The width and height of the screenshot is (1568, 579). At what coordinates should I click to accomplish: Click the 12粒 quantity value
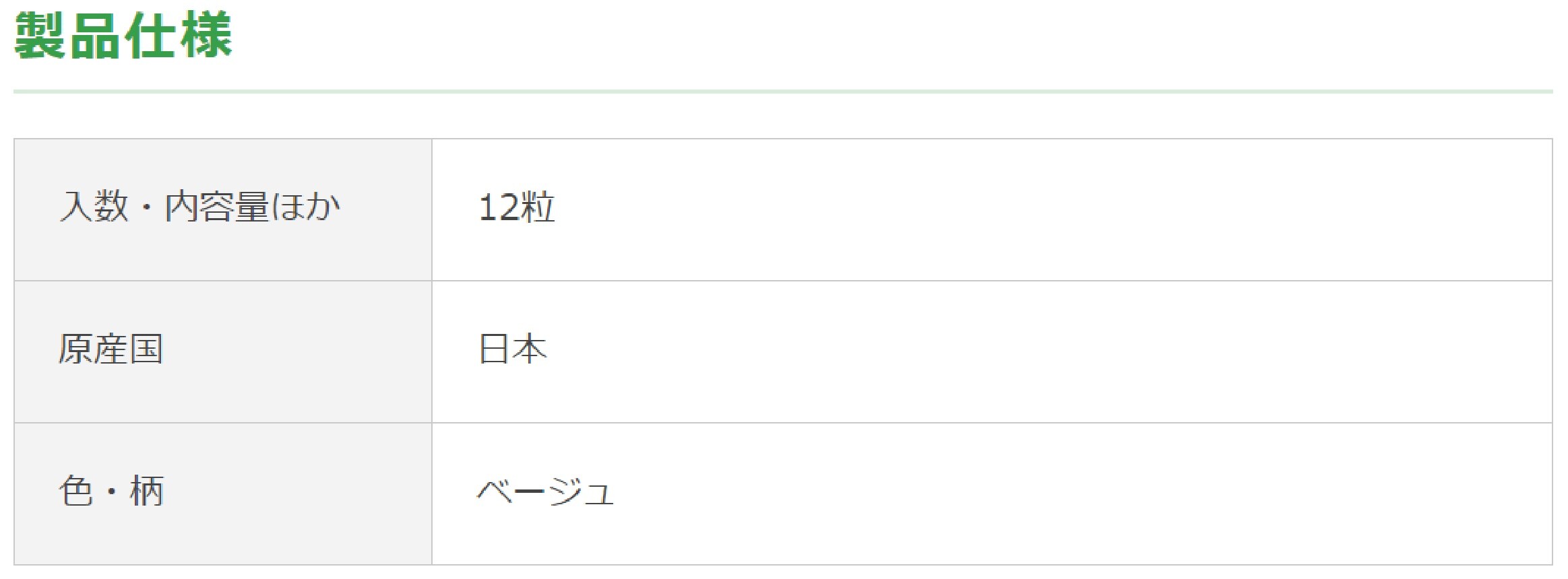point(517,207)
